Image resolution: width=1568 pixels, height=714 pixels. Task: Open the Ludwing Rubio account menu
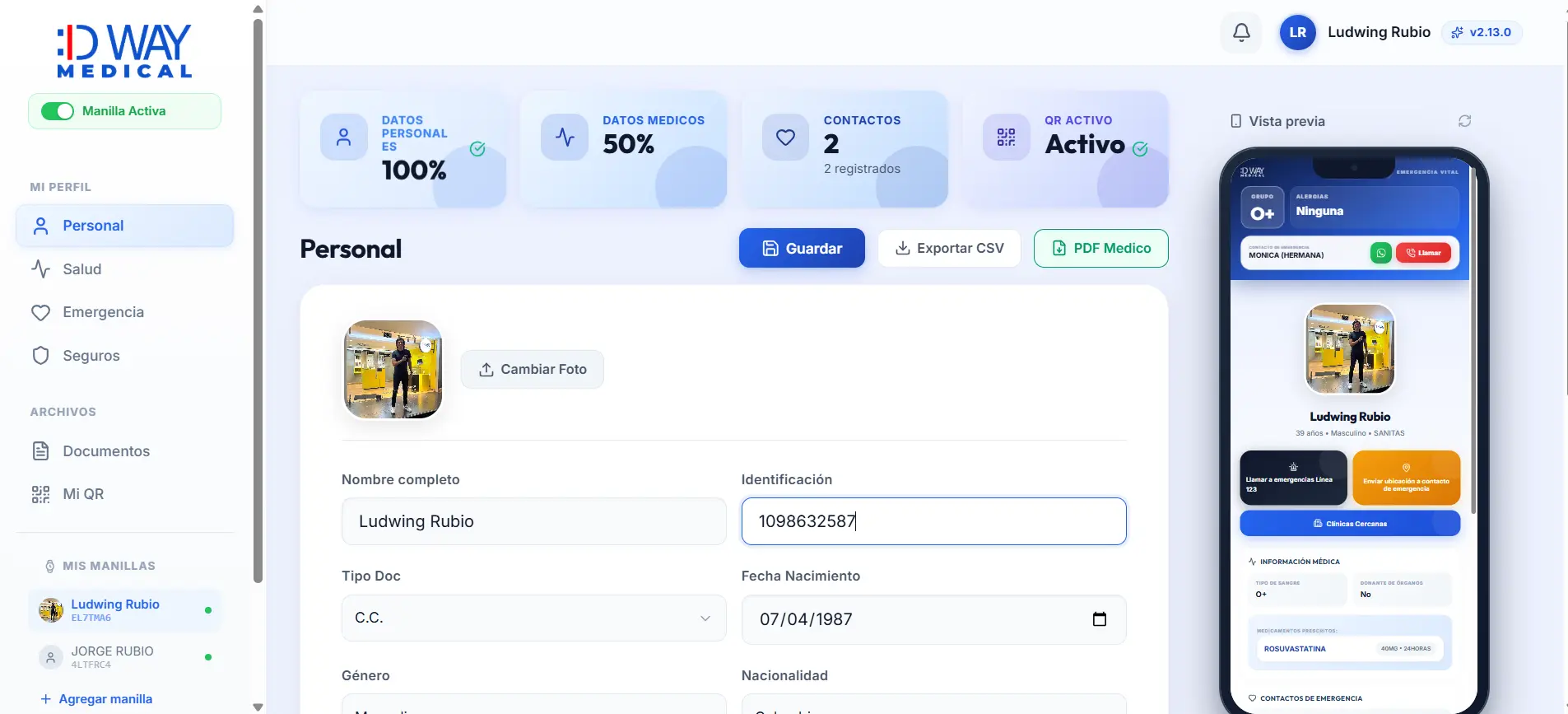[x=1379, y=32]
